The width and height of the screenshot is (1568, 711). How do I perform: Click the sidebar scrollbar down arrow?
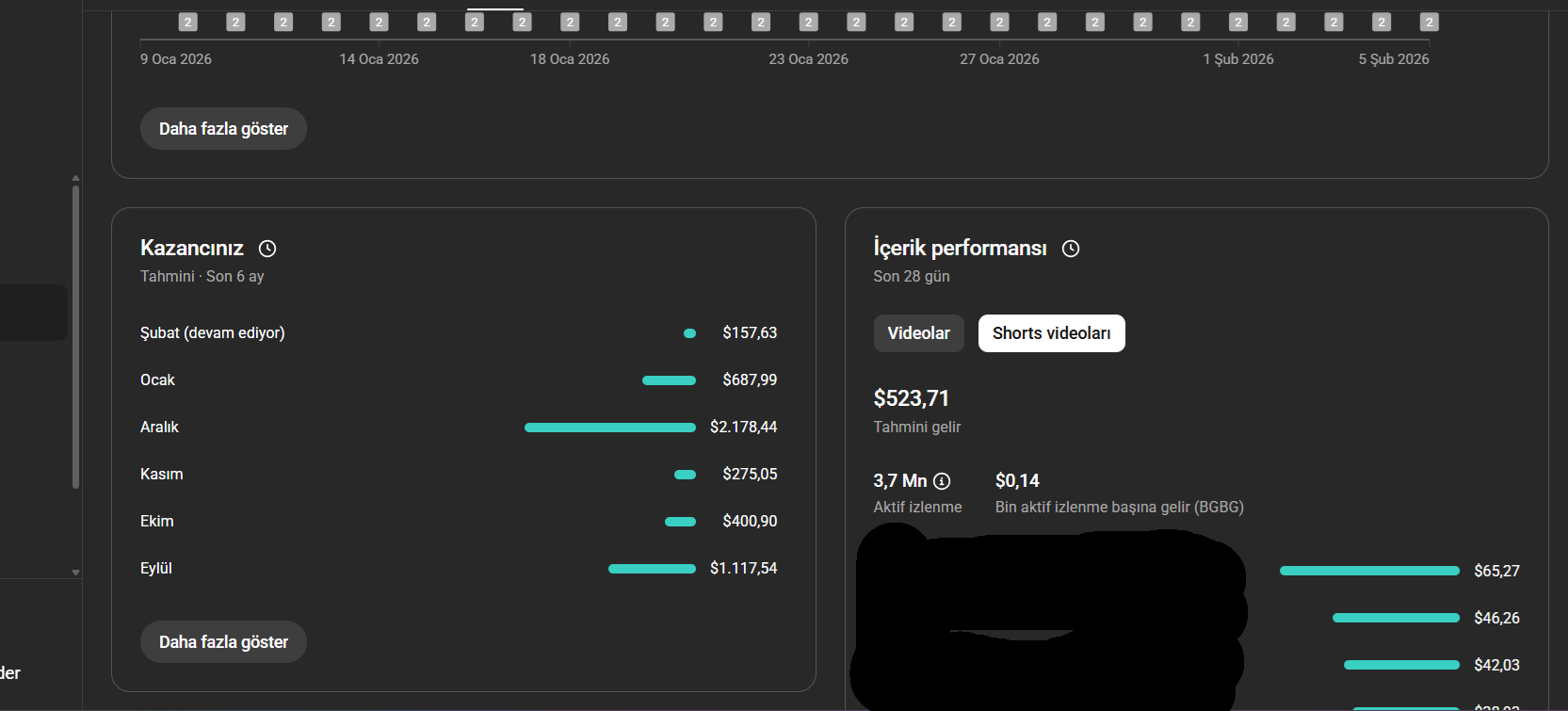pyautogui.click(x=75, y=573)
